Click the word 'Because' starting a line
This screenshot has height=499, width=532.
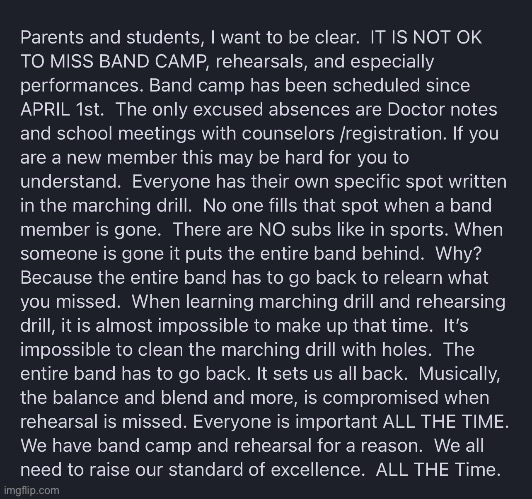(56, 278)
